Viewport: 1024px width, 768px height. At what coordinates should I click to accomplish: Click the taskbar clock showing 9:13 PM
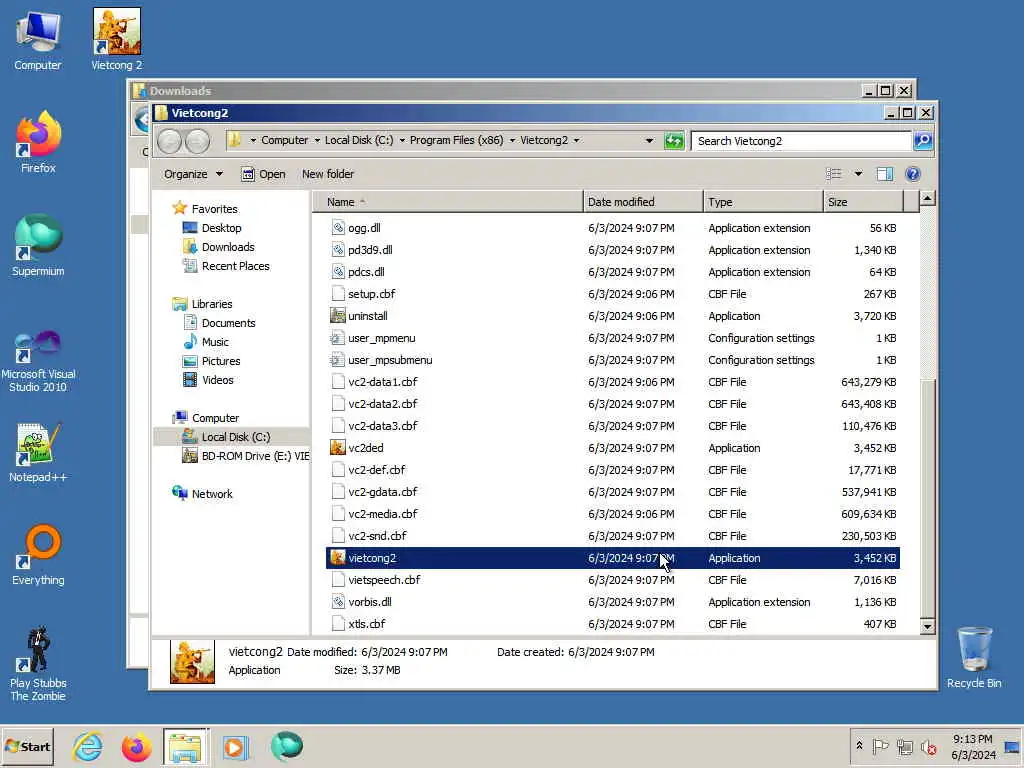[x=972, y=746]
